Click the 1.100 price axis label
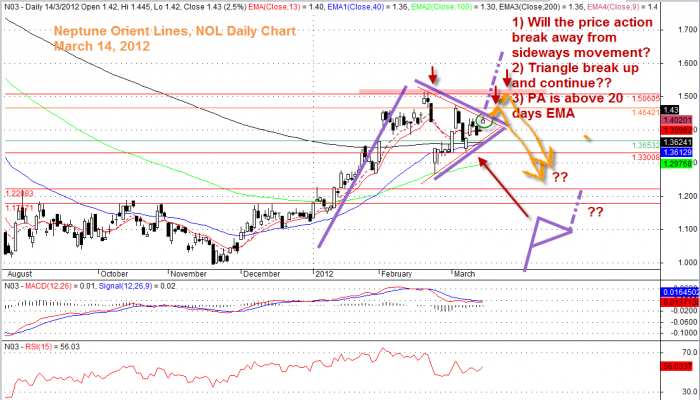Image resolution: width=700 pixels, height=400 pixels. [x=687, y=229]
